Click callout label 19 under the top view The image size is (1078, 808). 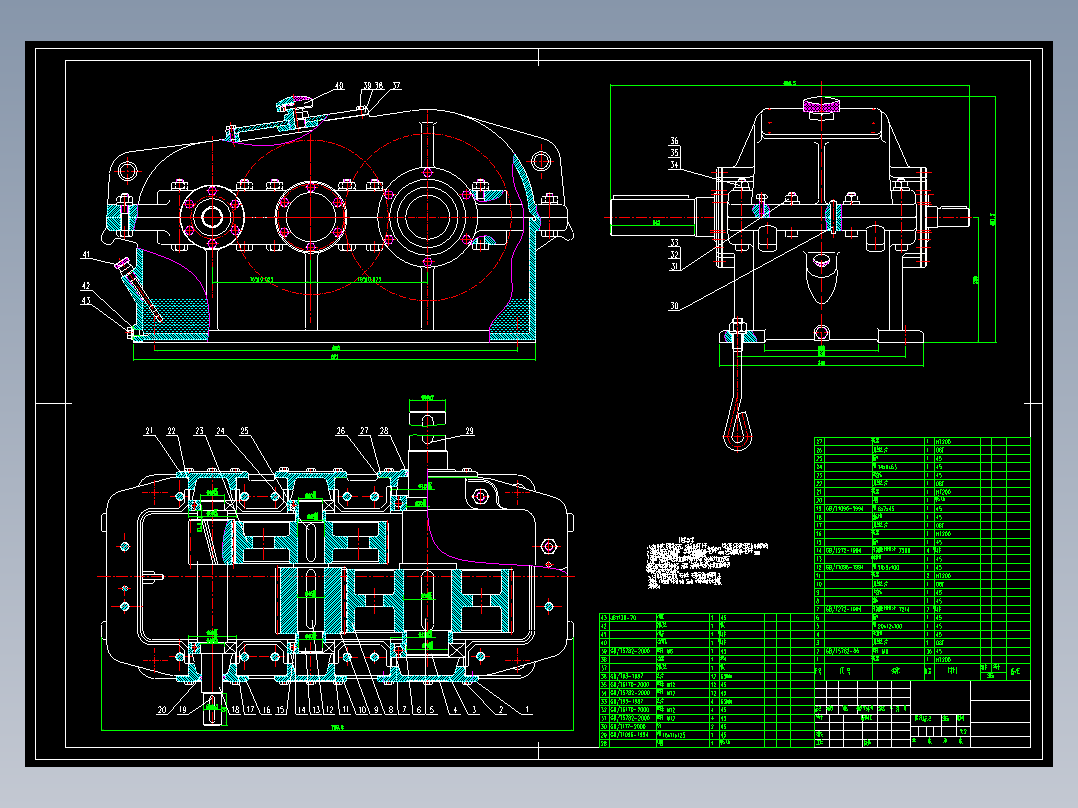pos(182,710)
